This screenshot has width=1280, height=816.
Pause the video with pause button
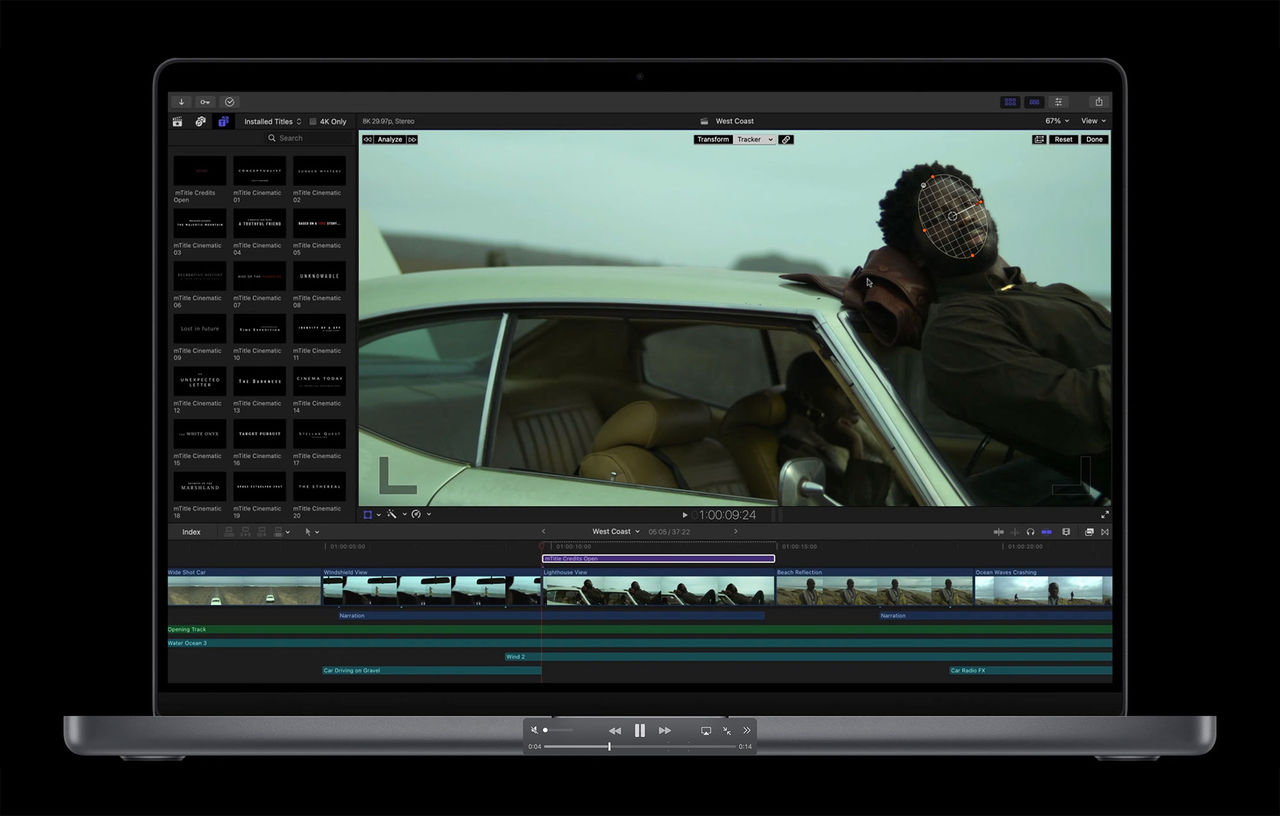pyautogui.click(x=639, y=730)
